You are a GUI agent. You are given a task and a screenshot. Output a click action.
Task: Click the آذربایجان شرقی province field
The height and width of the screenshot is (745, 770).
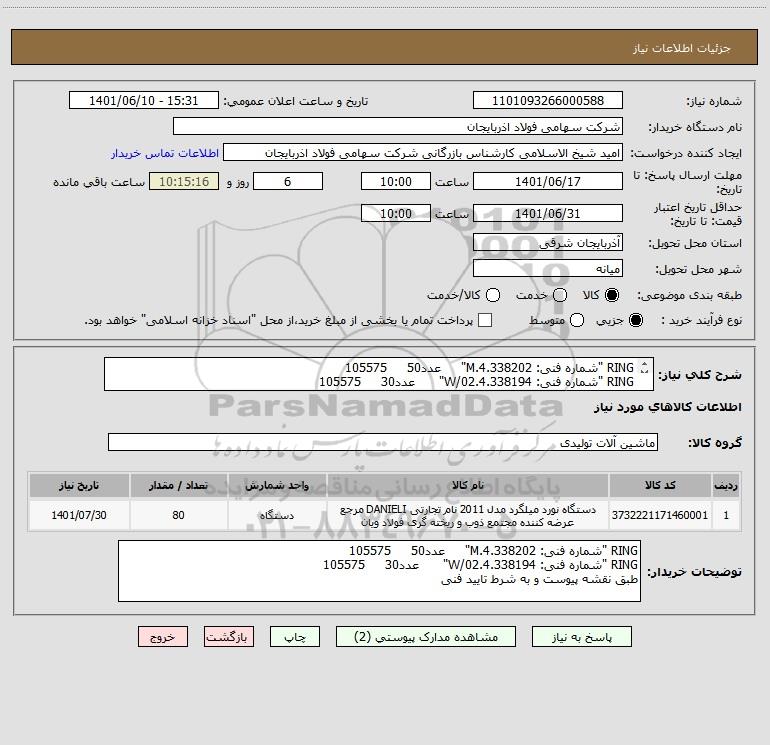[548, 242]
